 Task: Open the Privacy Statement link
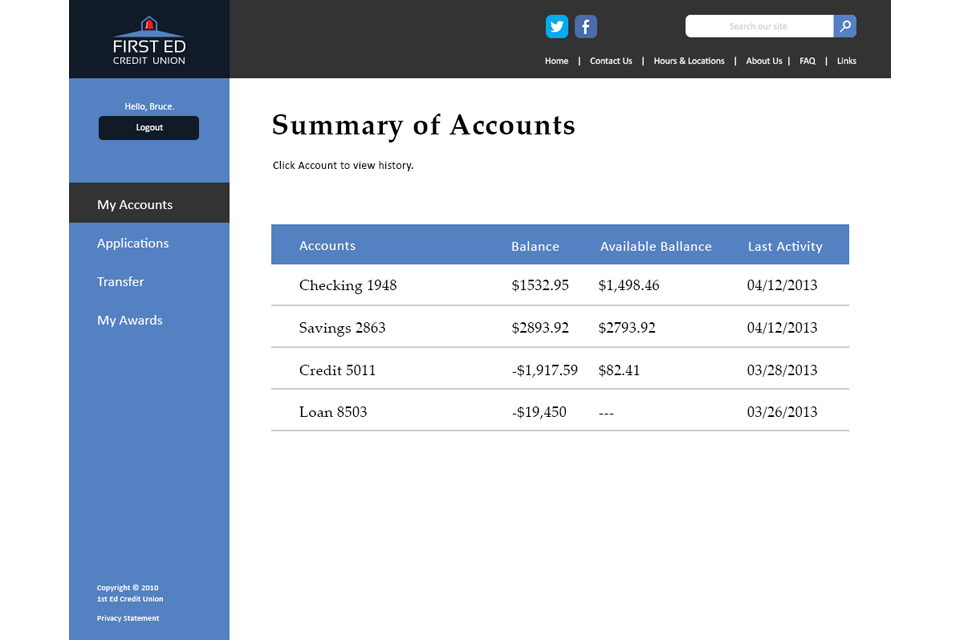[128, 618]
